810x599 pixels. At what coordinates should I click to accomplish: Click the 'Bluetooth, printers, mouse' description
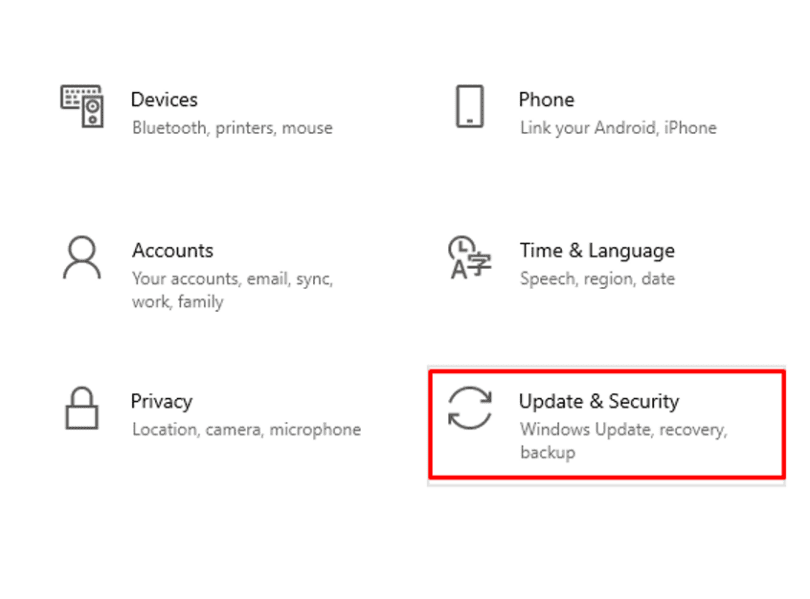[x=232, y=128]
